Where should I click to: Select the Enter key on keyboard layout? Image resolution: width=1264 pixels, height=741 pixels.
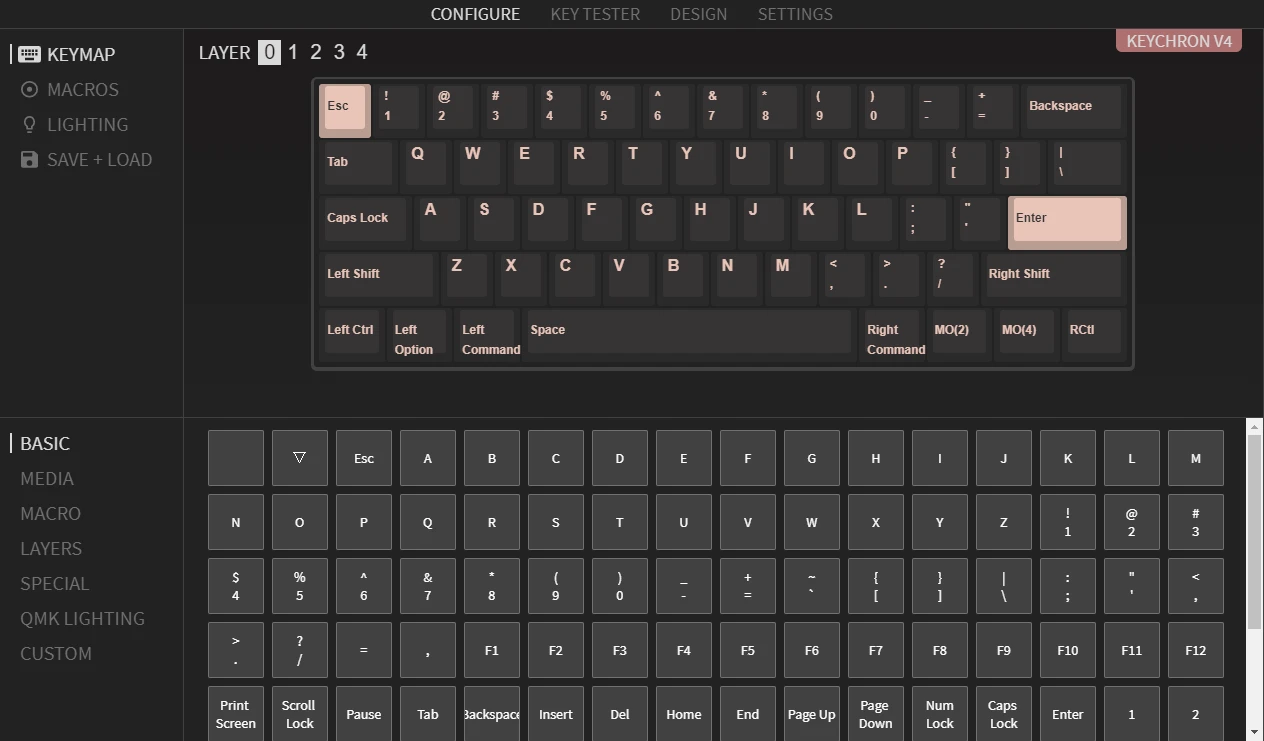click(x=1067, y=222)
